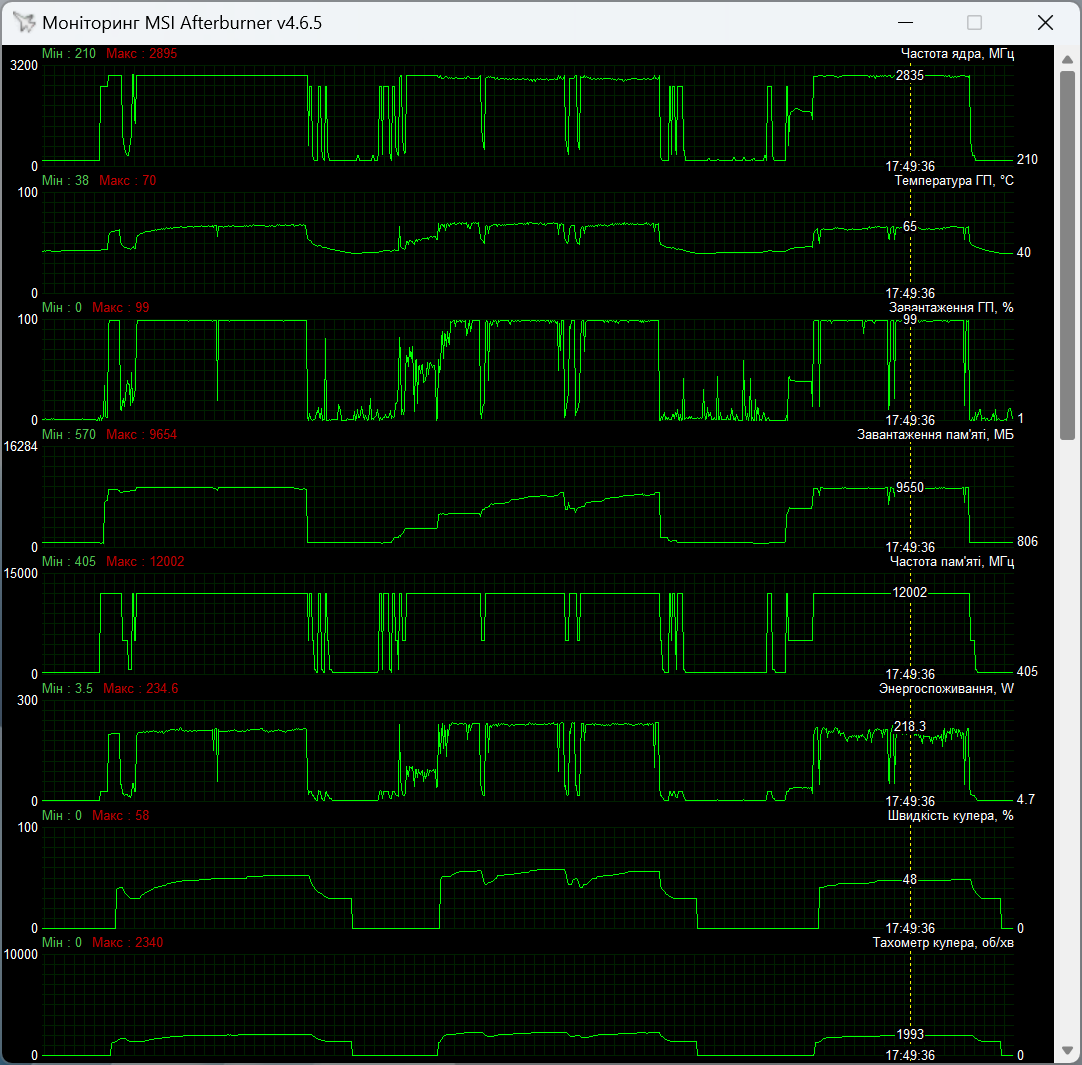Click the 'Макс : 12002' memory clock value

[145, 561]
